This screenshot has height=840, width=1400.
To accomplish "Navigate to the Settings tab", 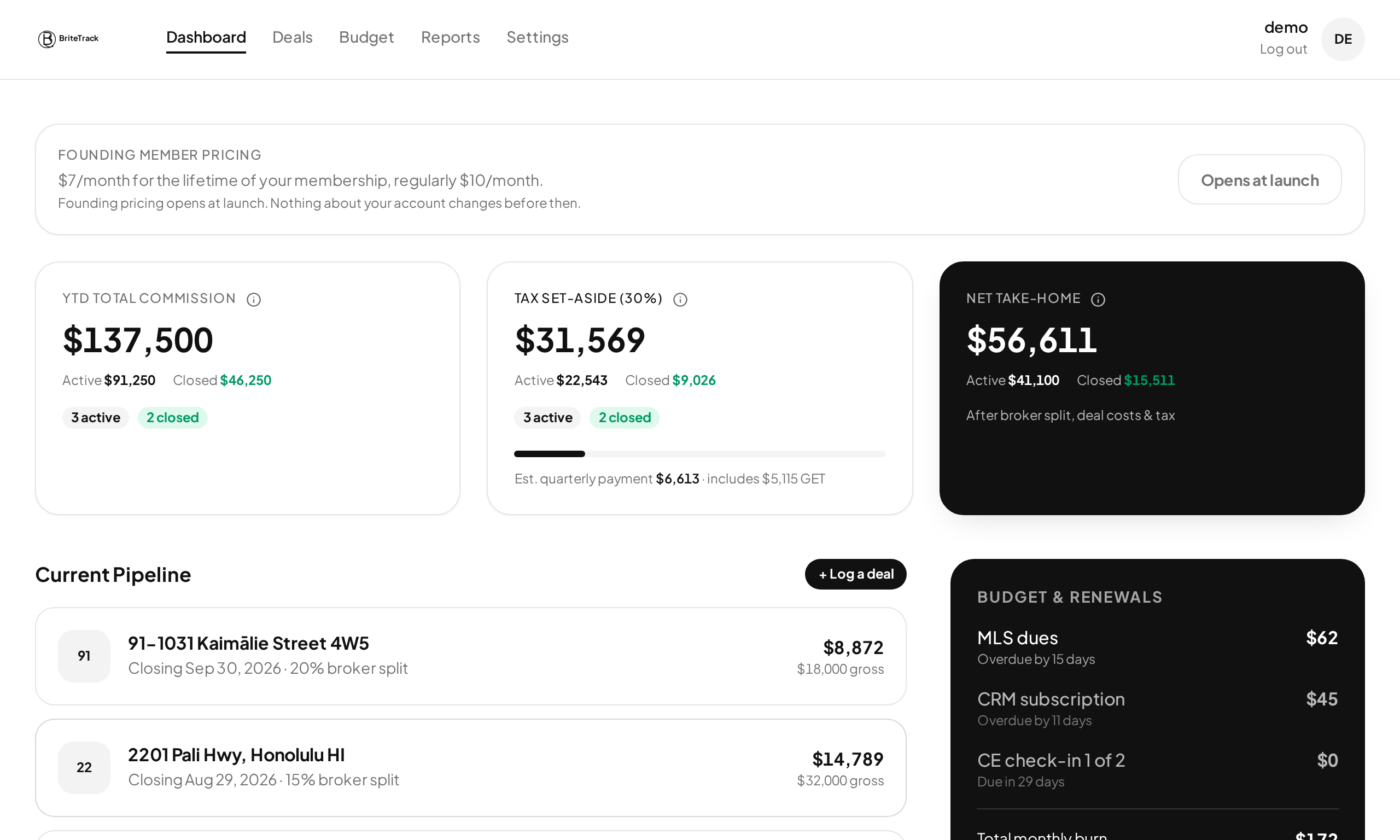I will [538, 37].
